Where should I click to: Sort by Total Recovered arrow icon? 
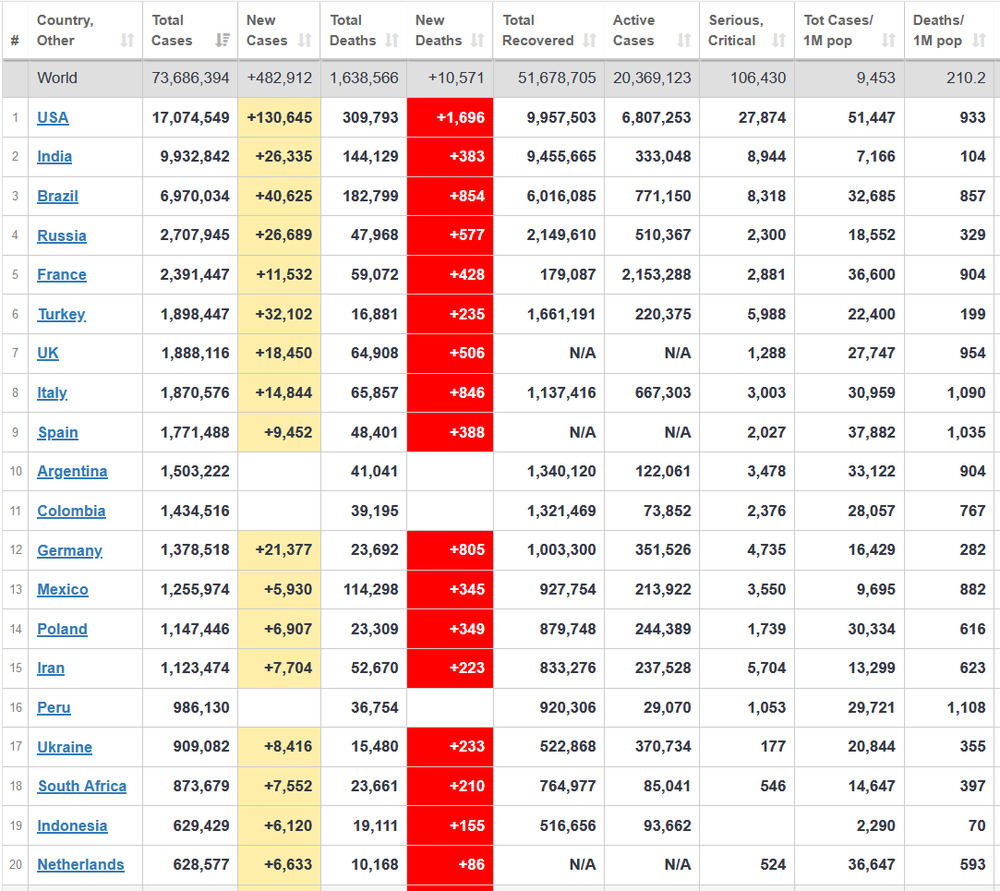(x=590, y=41)
